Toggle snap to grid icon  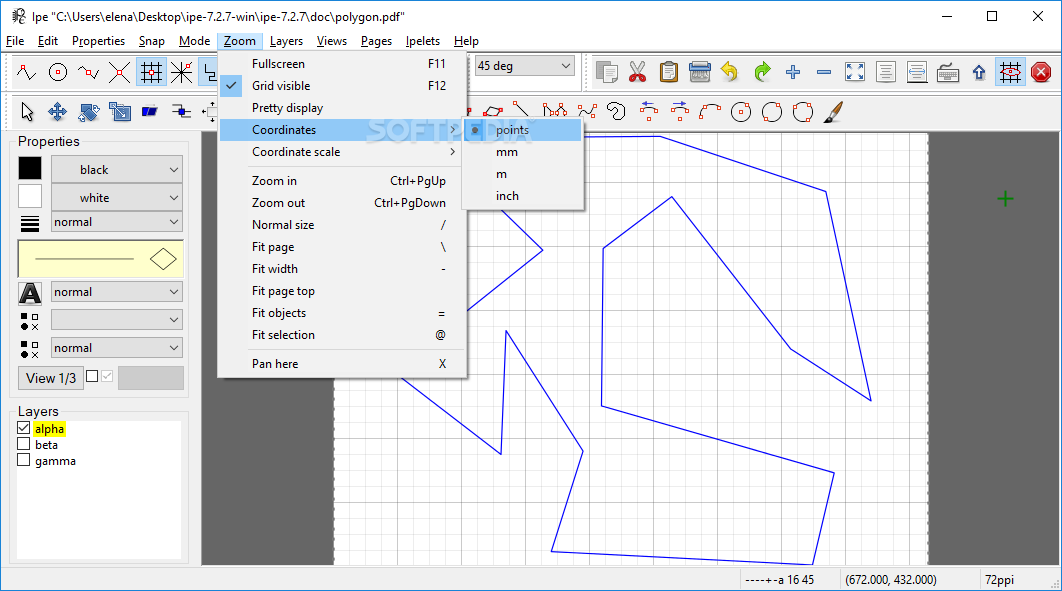point(151,72)
